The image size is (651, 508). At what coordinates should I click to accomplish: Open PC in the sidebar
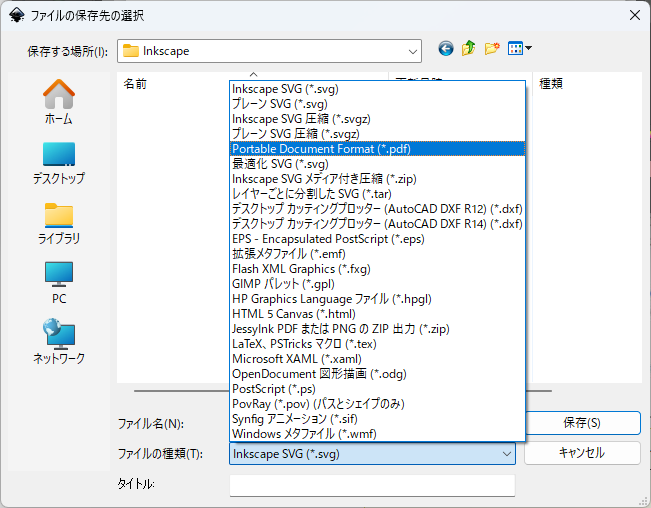(59, 283)
